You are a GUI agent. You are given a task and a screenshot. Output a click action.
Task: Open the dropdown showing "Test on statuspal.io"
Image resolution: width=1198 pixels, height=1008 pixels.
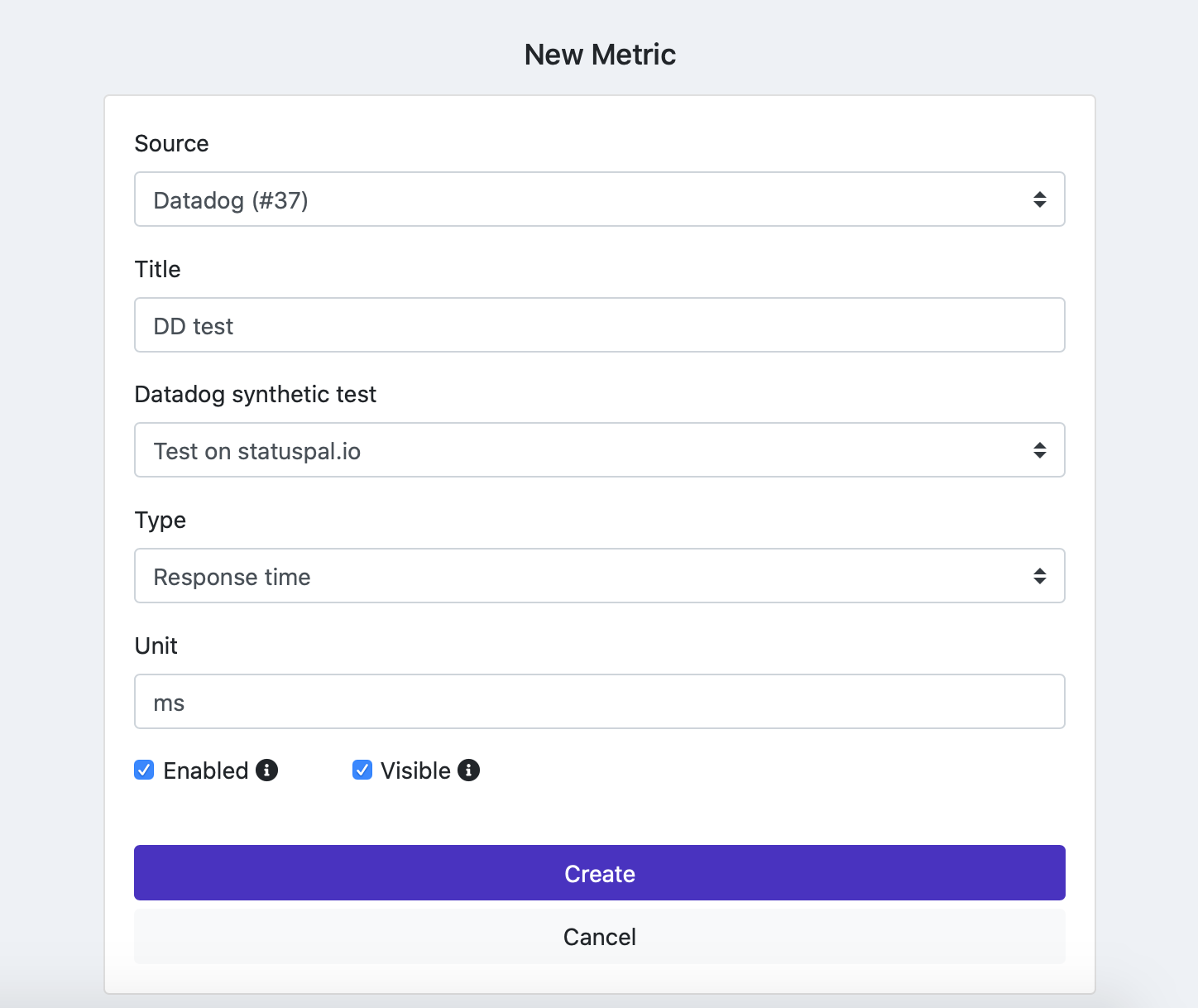pos(579,450)
